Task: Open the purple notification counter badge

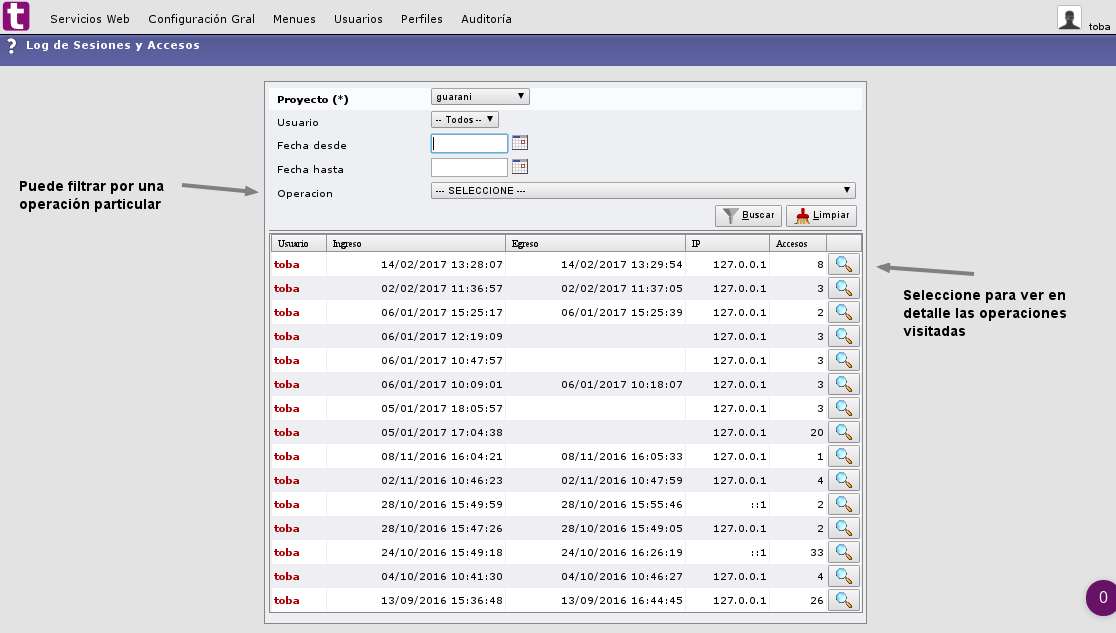Action: [x=1102, y=598]
